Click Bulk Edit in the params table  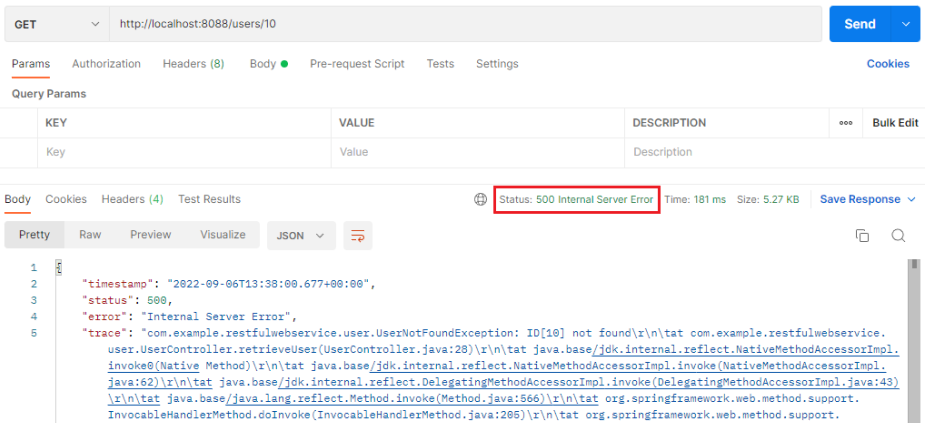click(896, 123)
